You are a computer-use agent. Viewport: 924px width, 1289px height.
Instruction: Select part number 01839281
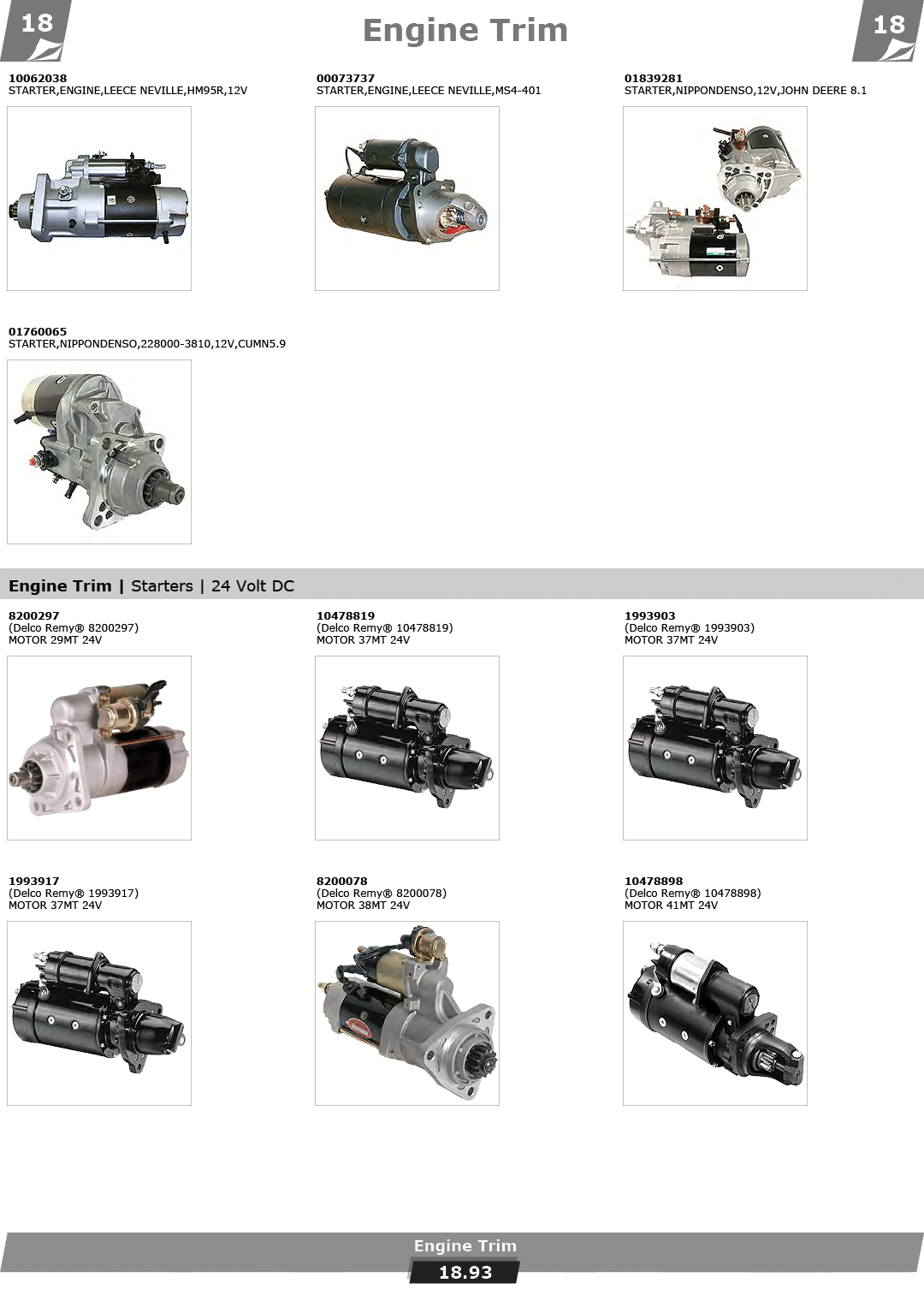654,78
